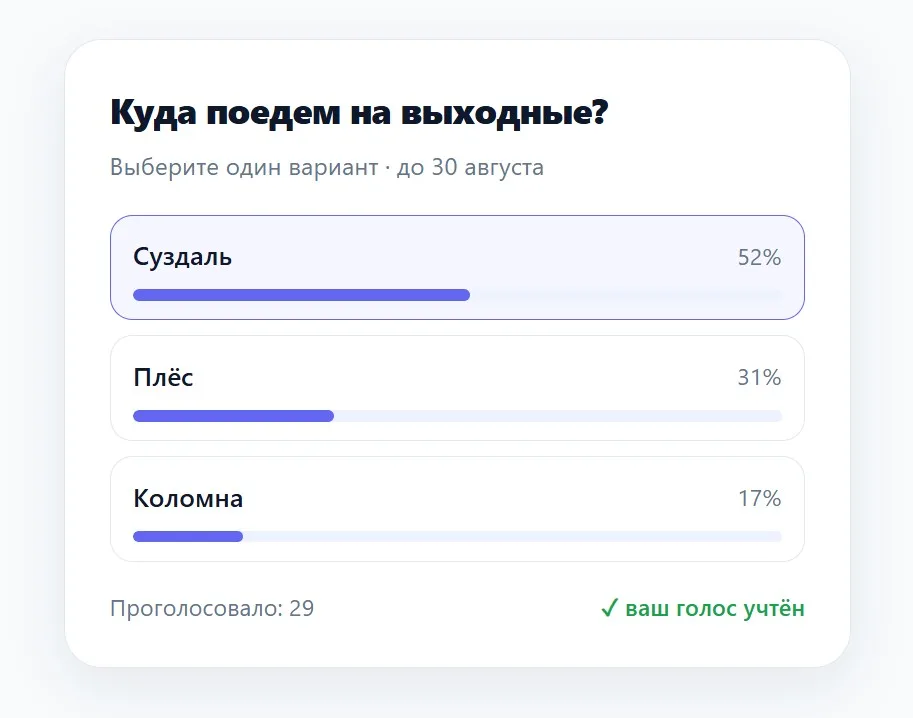The image size is (913, 718).
Task: Click the 'ваш голос учтён' status text
Action: click(715, 608)
